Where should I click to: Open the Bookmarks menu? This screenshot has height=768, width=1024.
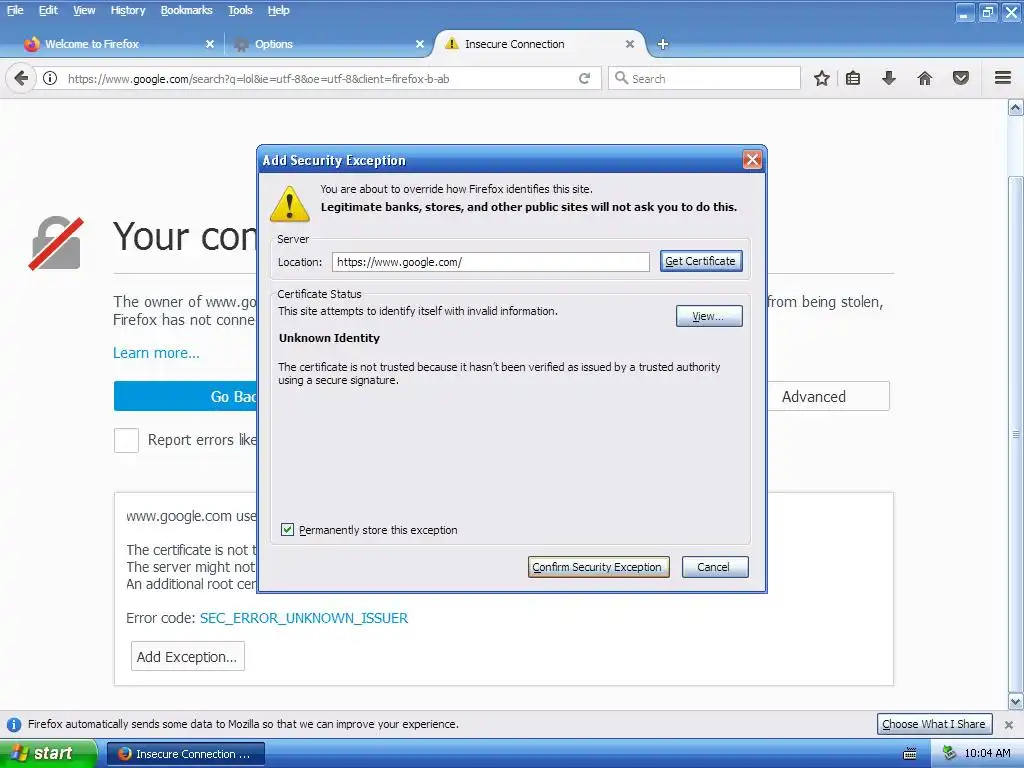187,10
